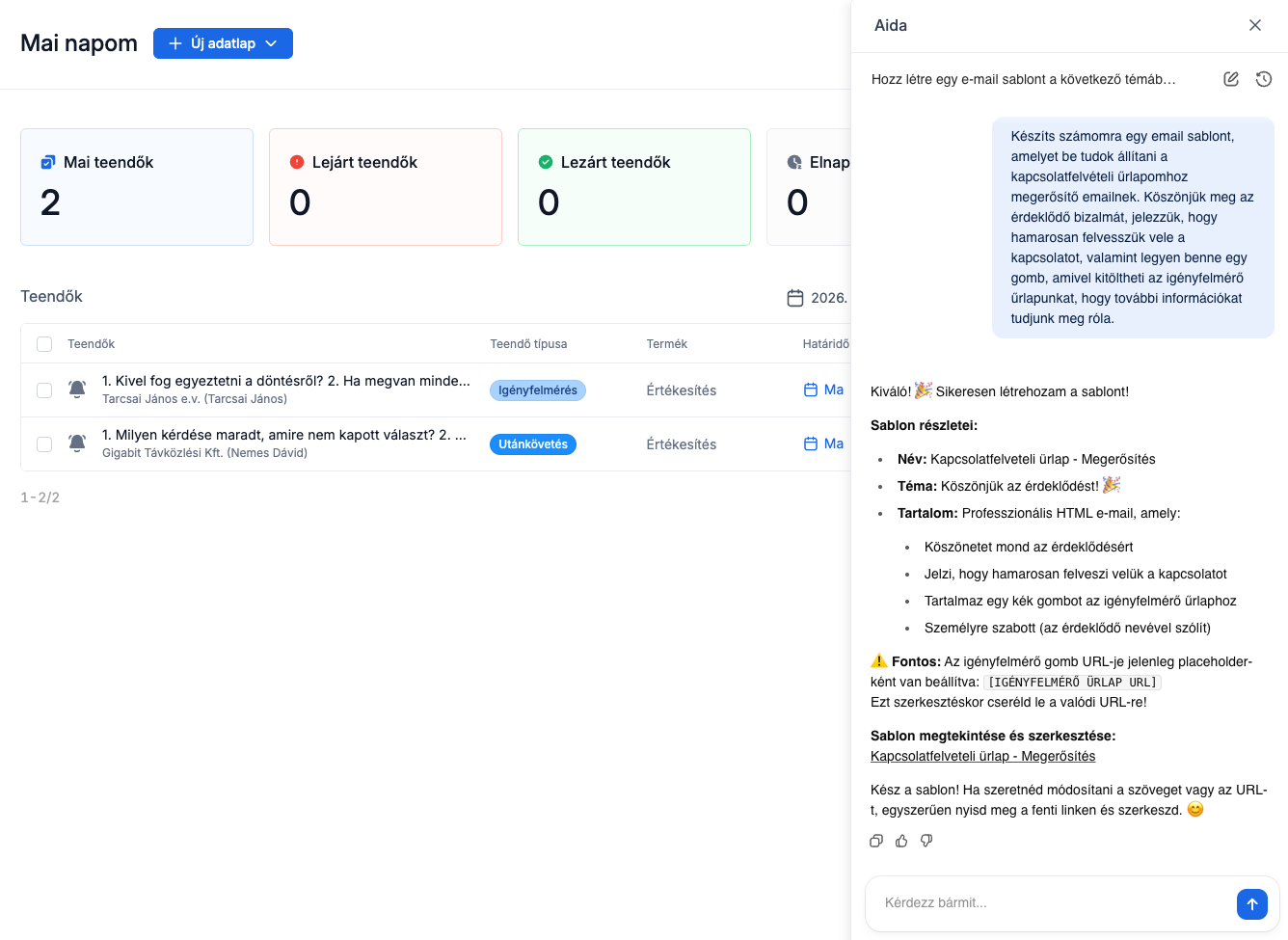1288x940 pixels.
Task: Select the Lejárt teendők summary card
Action: [386, 187]
